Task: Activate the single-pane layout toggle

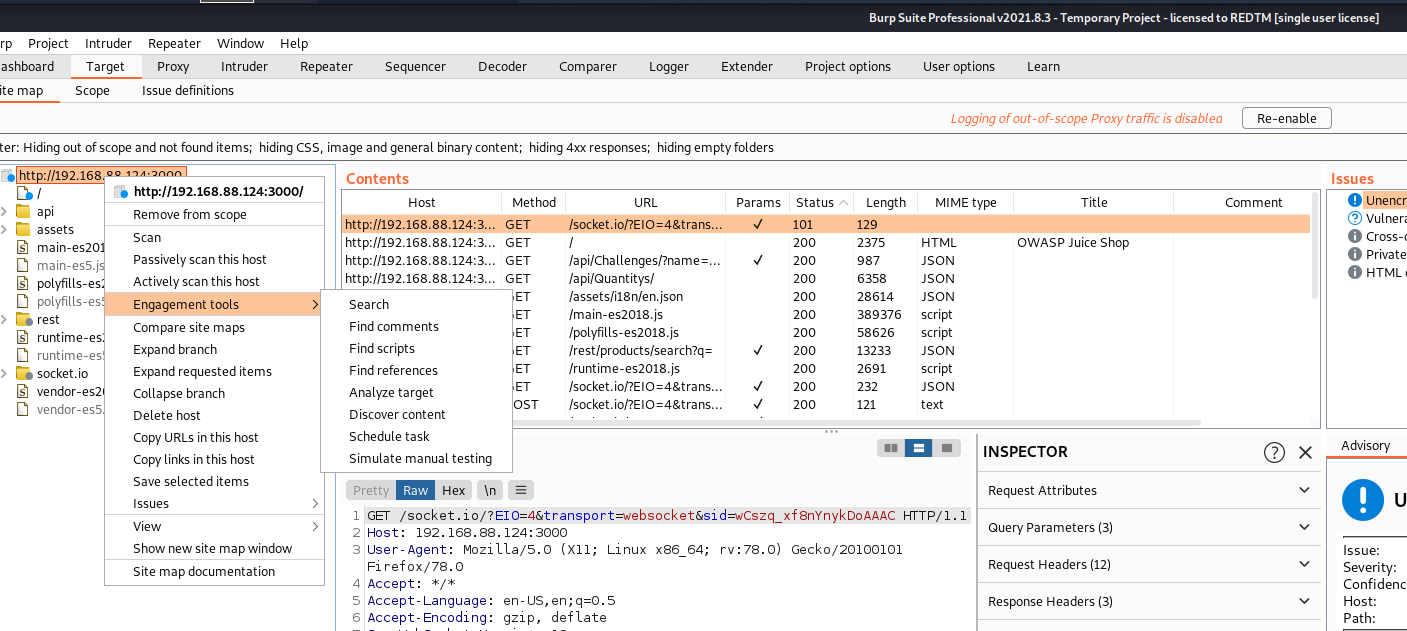Action: [947, 448]
